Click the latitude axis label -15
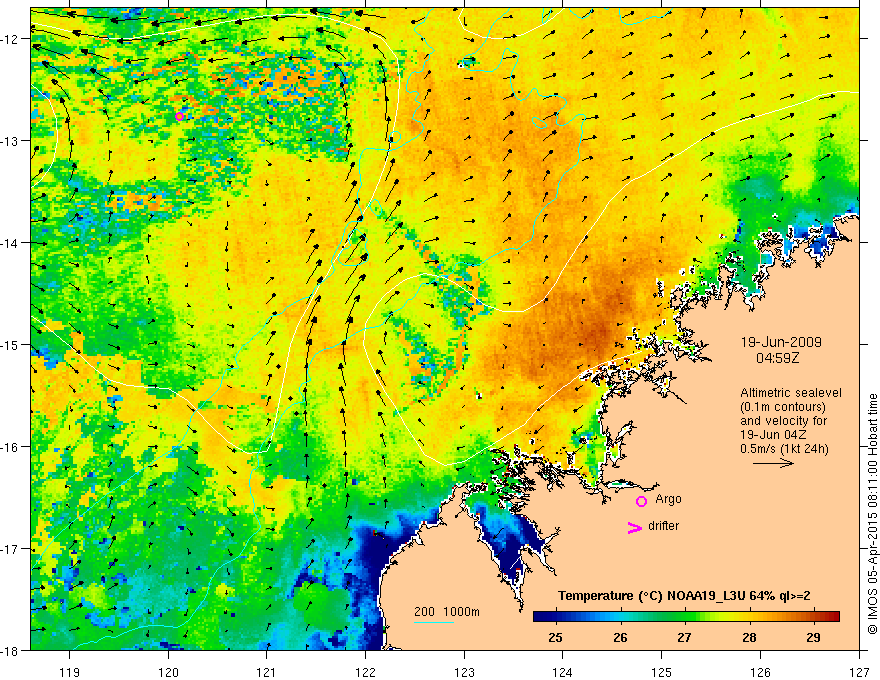This screenshot has width=880, height=680. [x=11, y=344]
